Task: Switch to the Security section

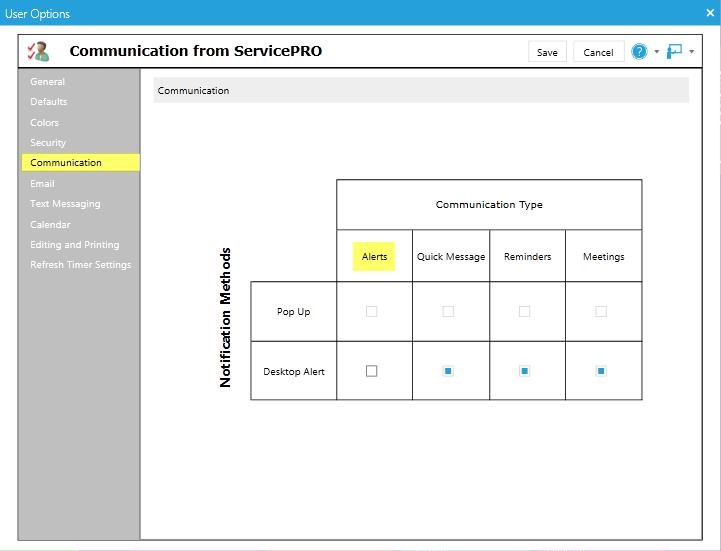Action: tap(48, 143)
